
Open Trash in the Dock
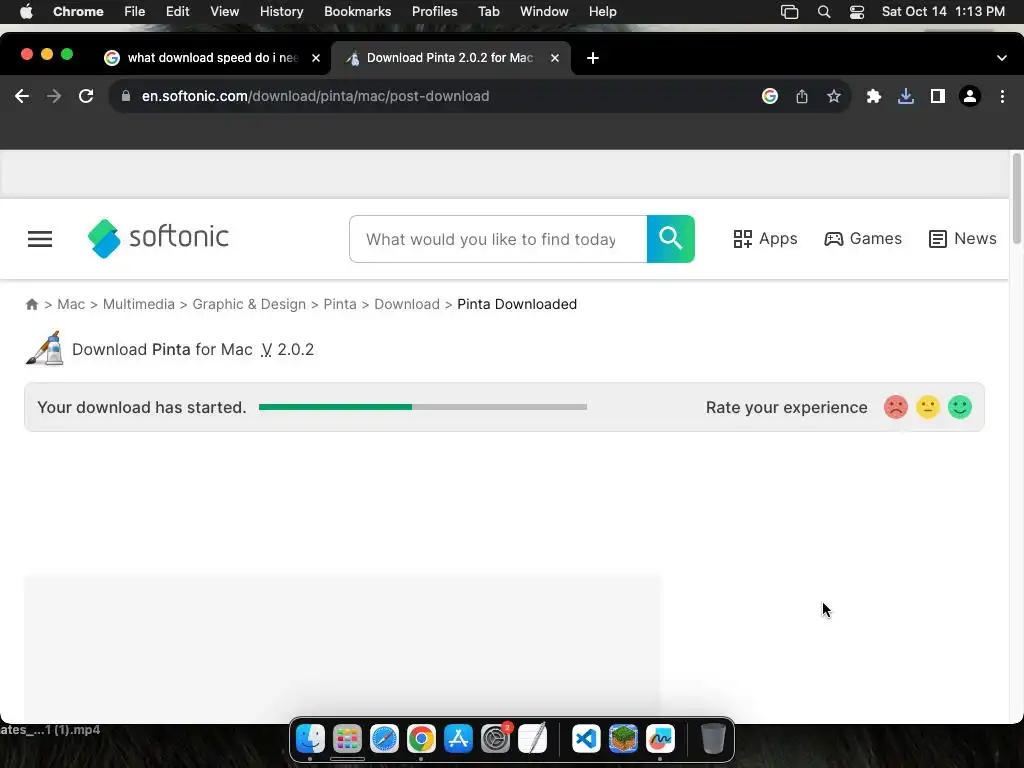(713, 739)
